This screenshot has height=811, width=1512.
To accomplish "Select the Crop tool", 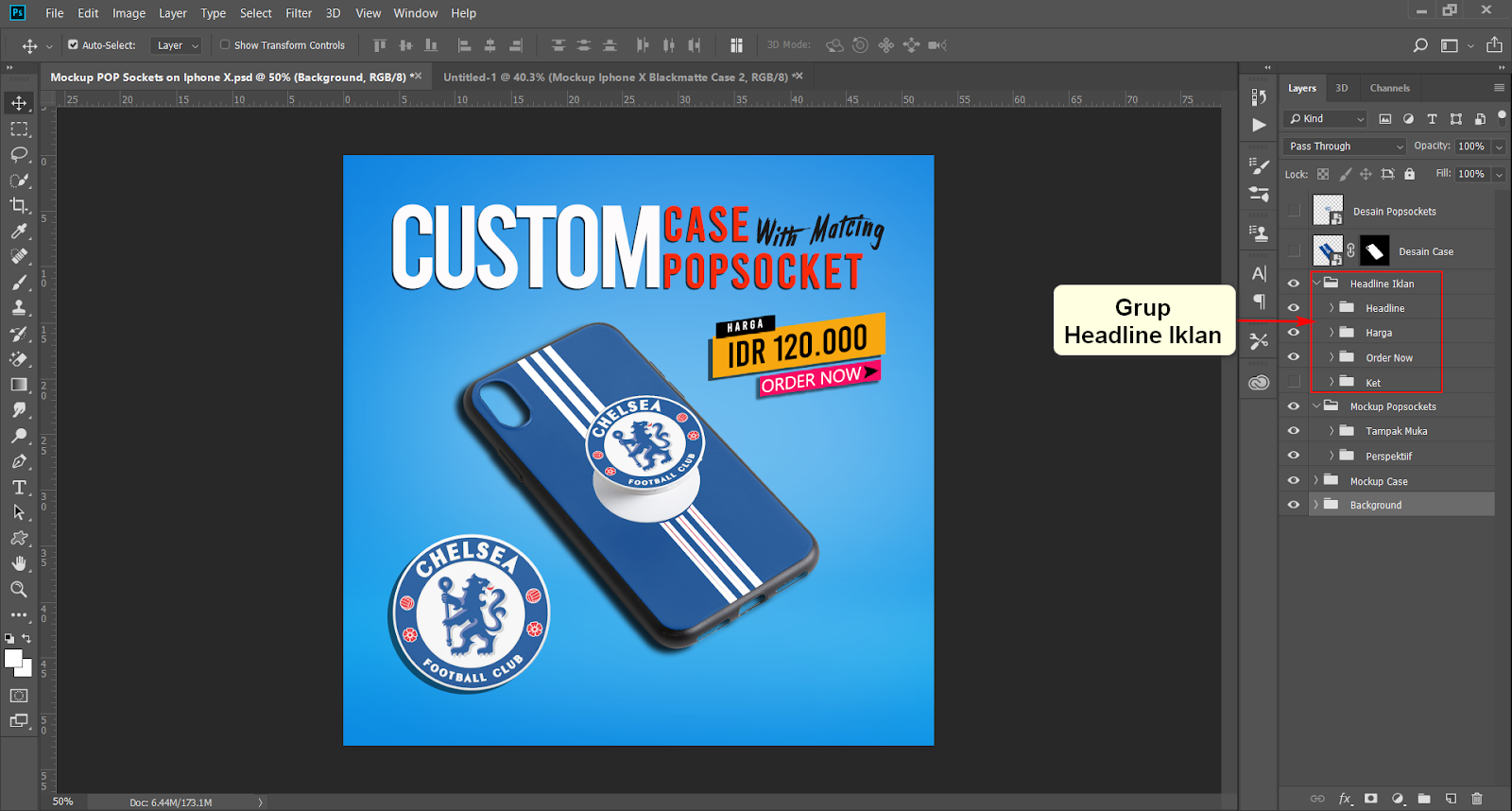I will click(19, 205).
